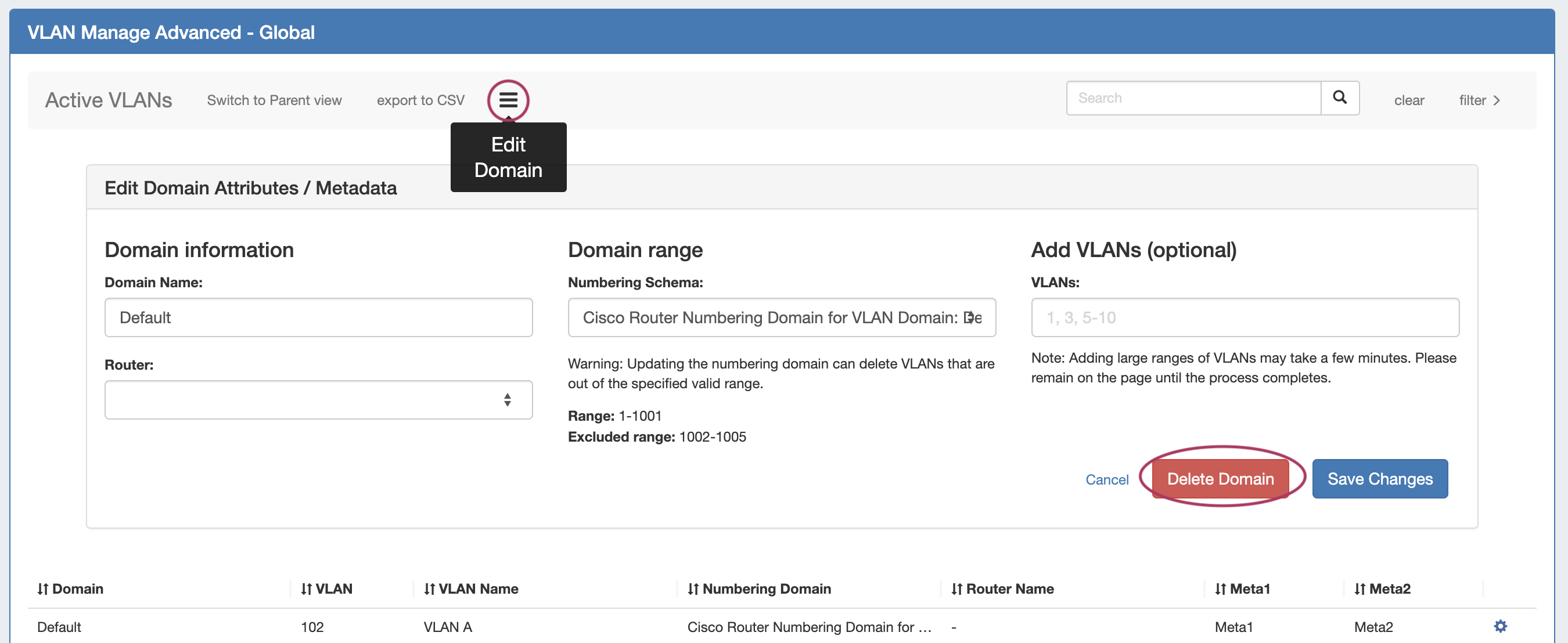Screen dimensions: 1568x643
Task: Sort table by VLAN Name column
Action: (x=470, y=588)
